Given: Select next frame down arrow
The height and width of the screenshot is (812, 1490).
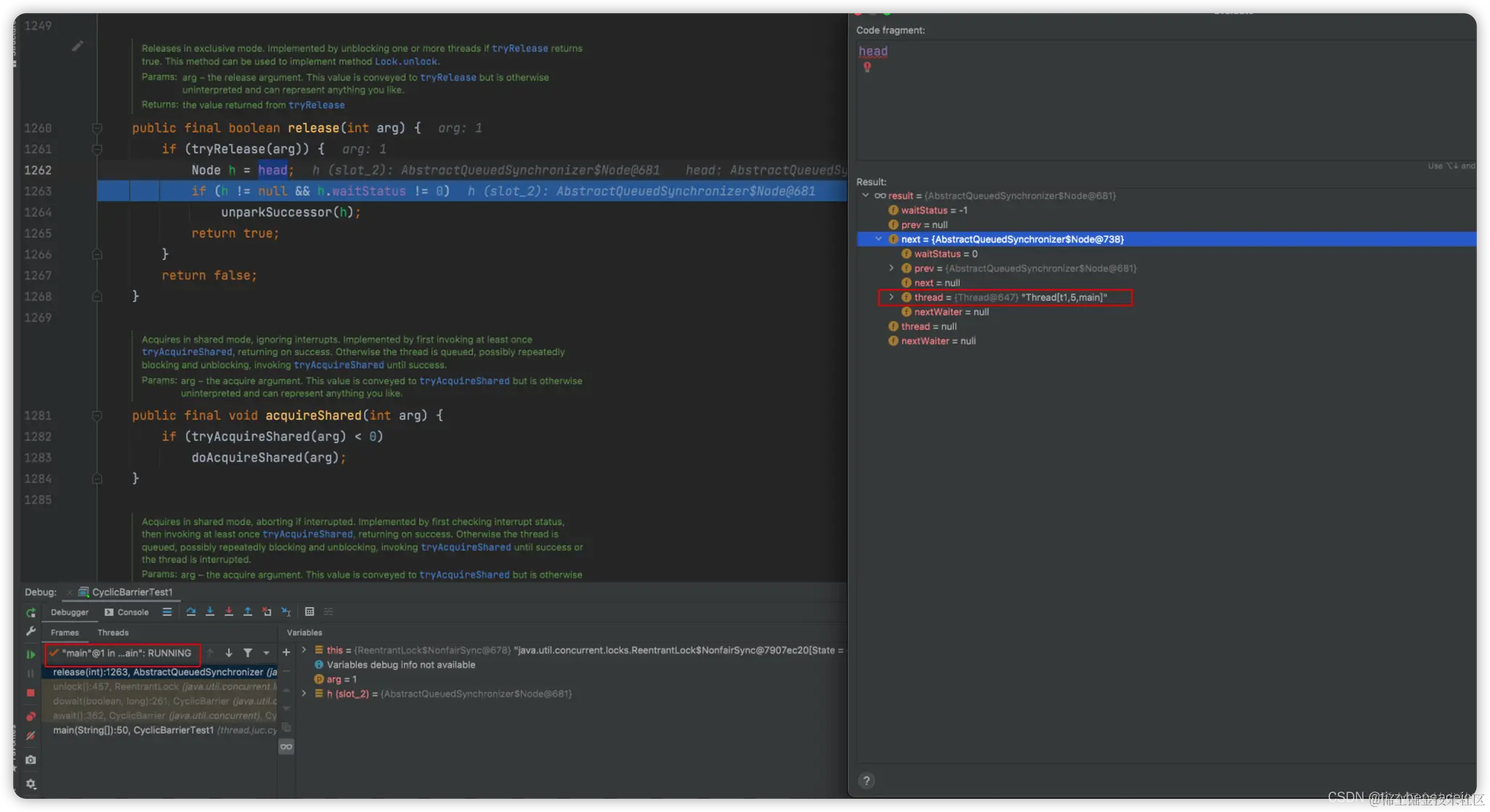Looking at the screenshot, I should click(229, 653).
